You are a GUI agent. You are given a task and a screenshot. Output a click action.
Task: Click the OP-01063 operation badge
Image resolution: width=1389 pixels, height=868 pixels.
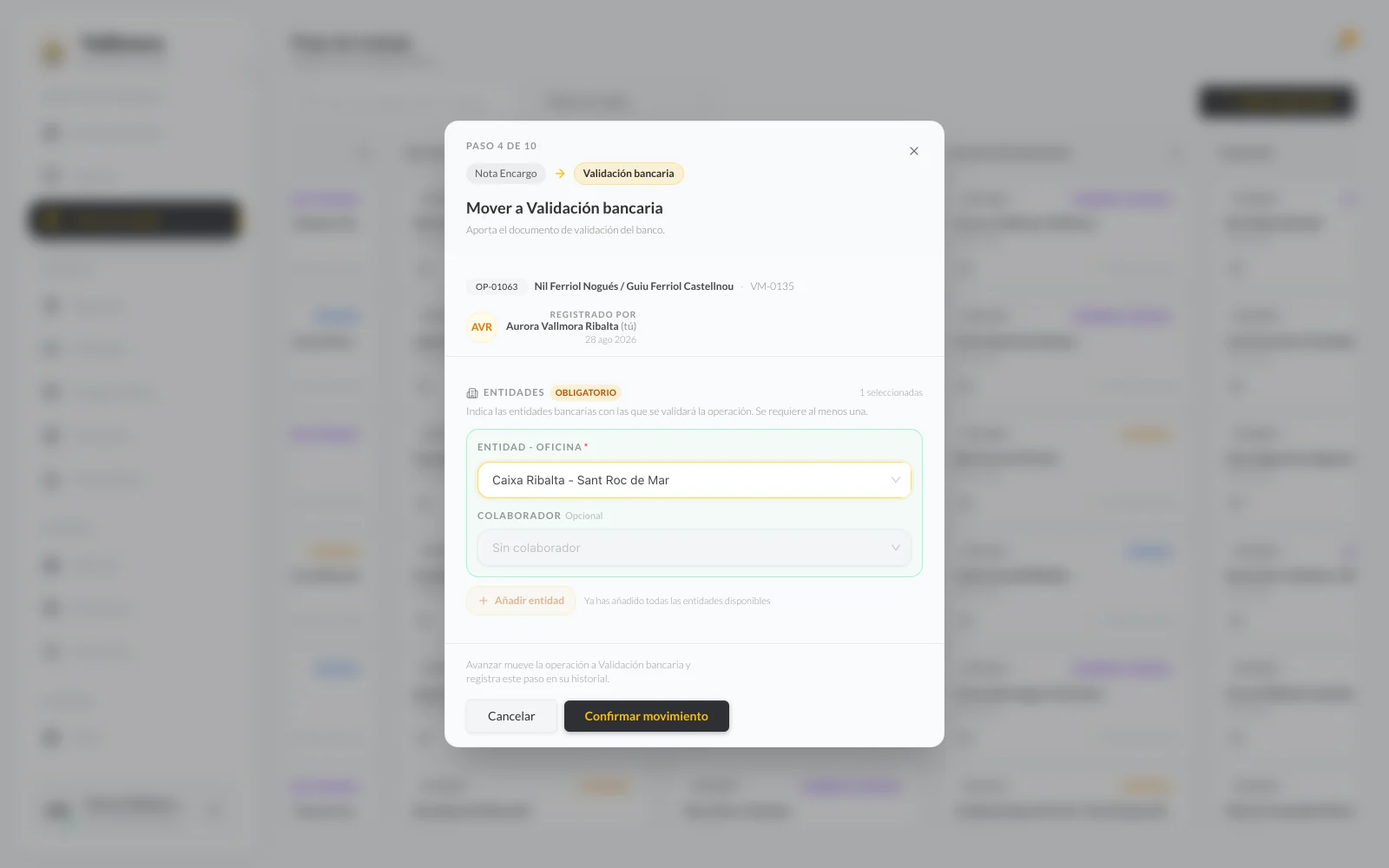coord(497,286)
